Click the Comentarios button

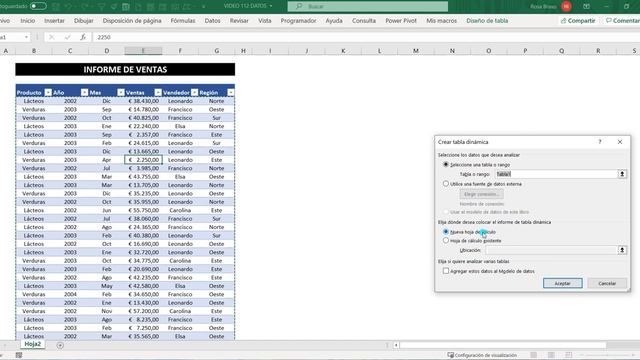click(x=622, y=20)
